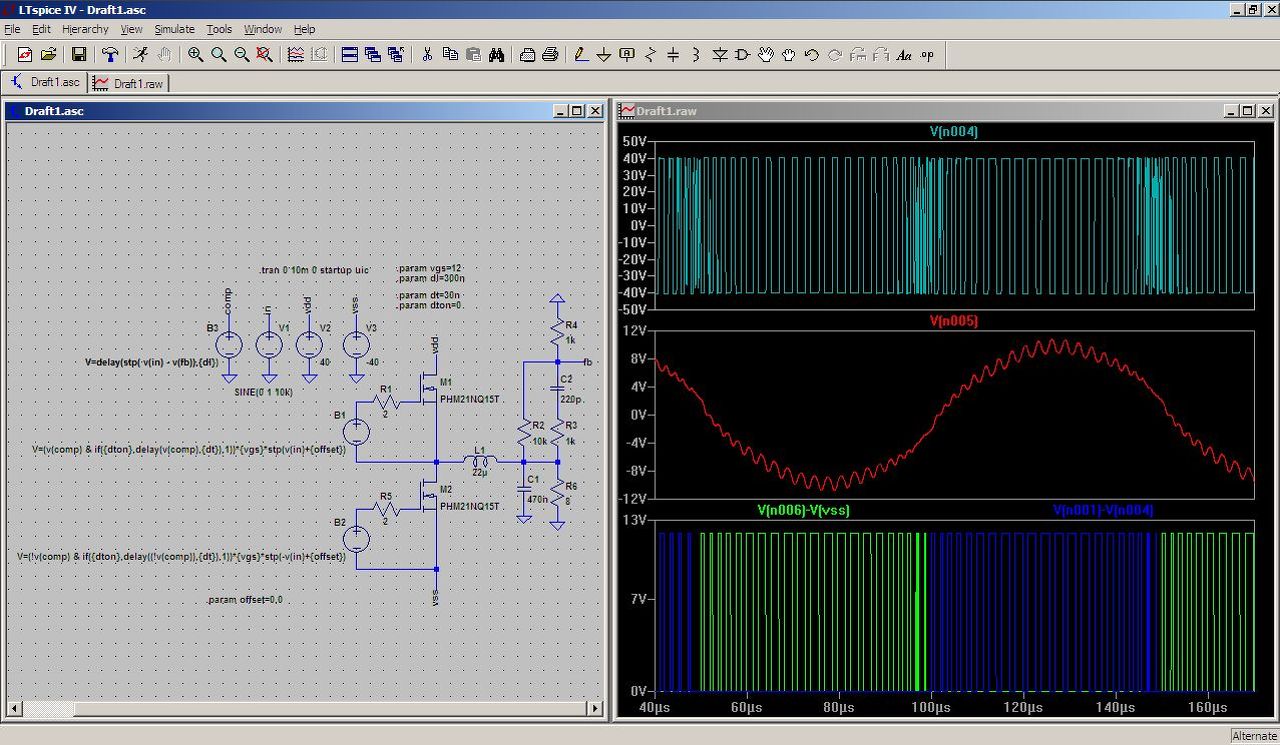Expand the Tools menu
The width and height of the screenshot is (1280, 745).
click(x=219, y=29)
